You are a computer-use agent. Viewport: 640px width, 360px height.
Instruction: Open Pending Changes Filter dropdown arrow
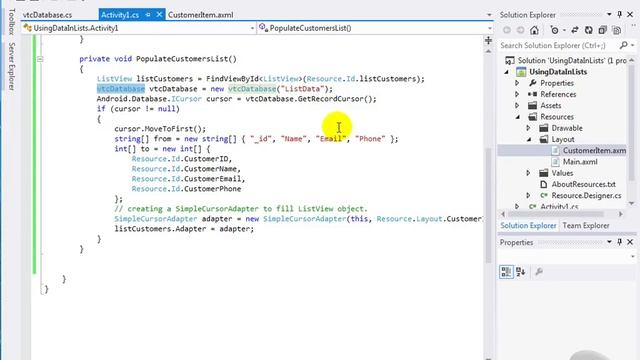[x=564, y=30]
